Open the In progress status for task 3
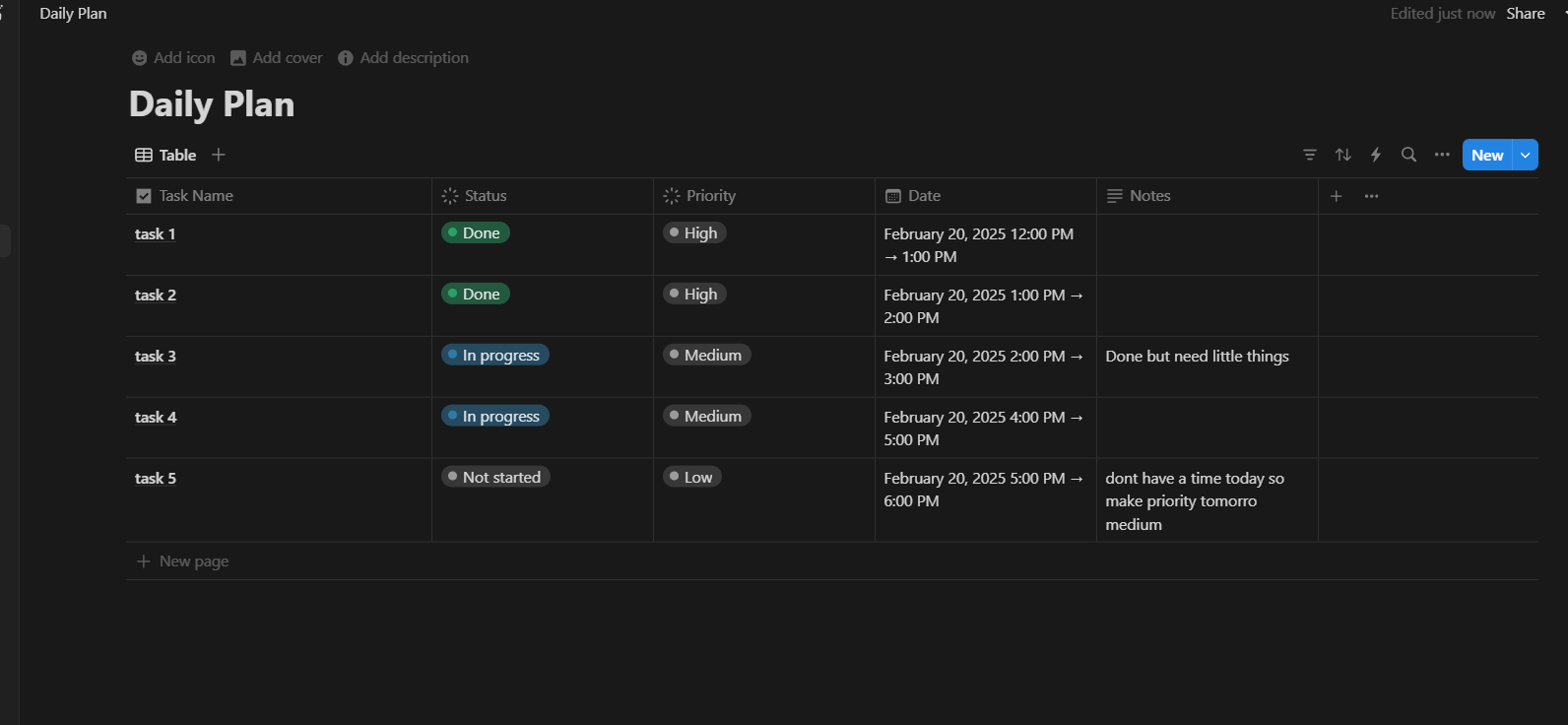The image size is (1568, 725). [x=495, y=356]
